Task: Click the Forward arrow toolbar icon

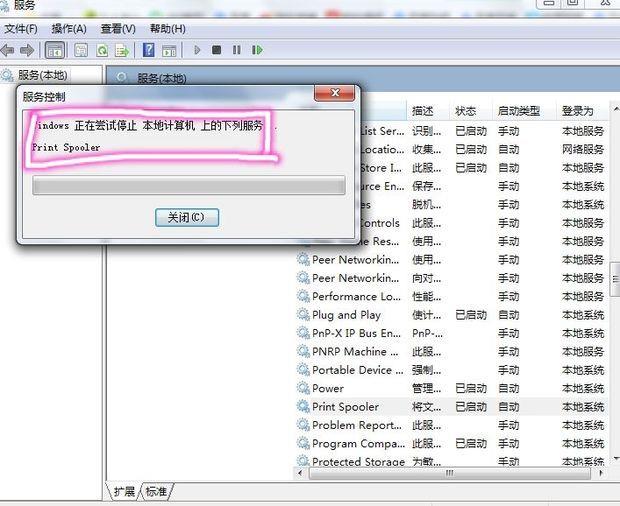Action: pyautogui.click(x=27, y=50)
